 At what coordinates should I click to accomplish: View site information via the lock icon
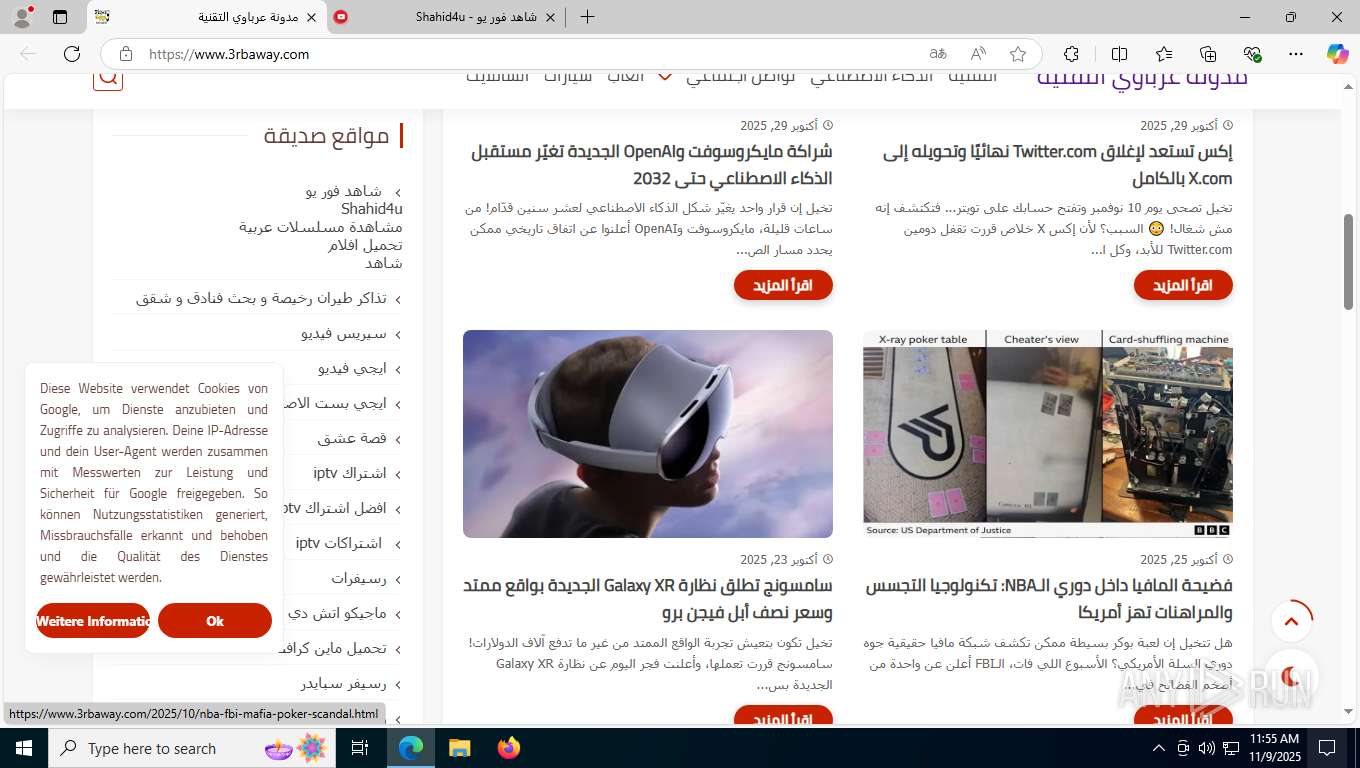tap(125, 54)
